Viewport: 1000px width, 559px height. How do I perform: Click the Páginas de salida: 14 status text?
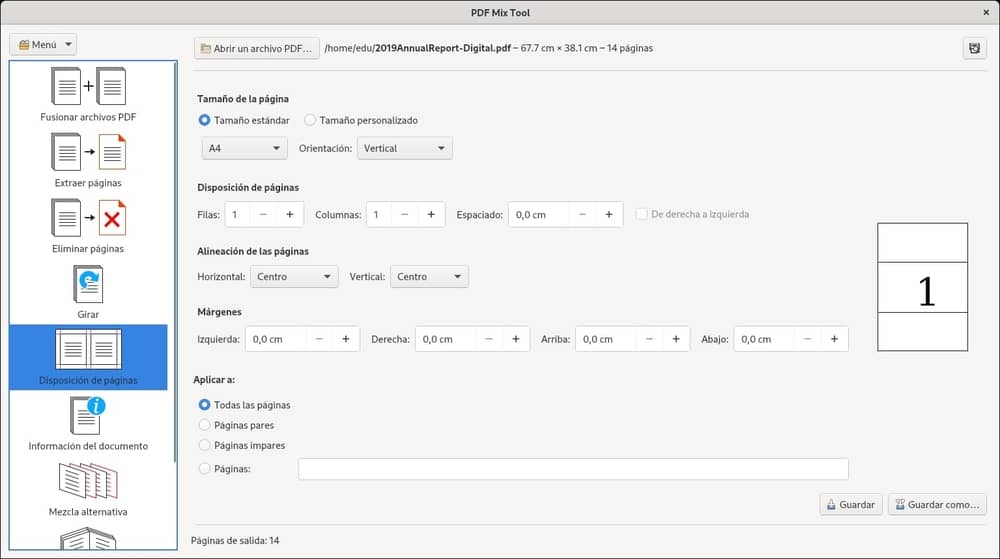click(235, 541)
